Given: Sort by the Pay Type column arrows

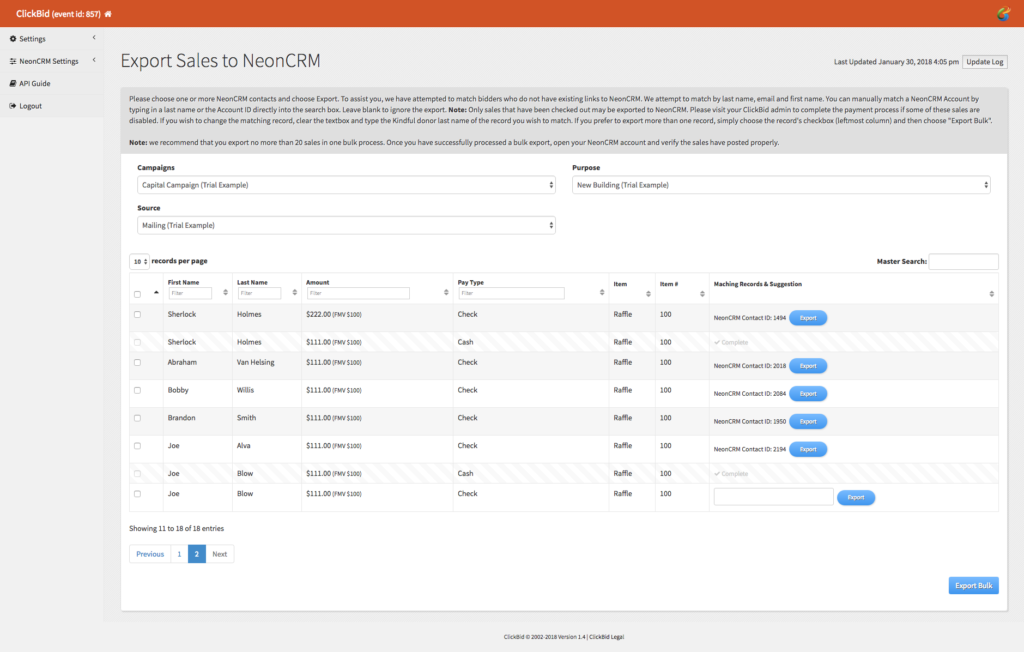Looking at the screenshot, I should 601,293.
